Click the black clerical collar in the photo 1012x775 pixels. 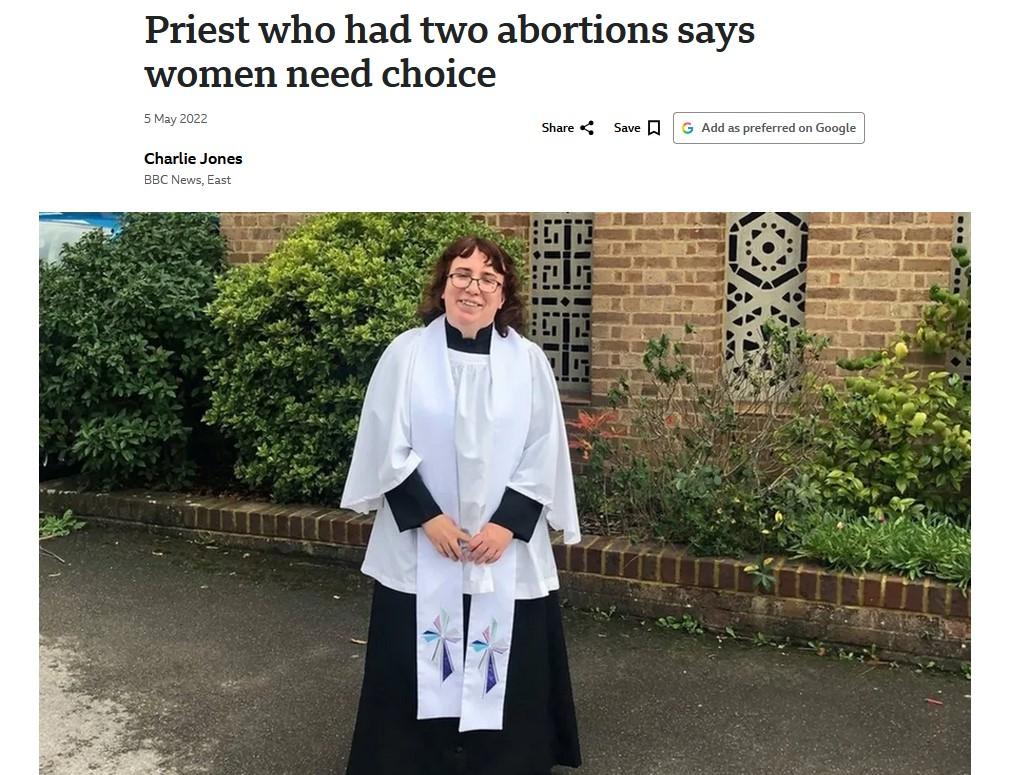(469, 336)
